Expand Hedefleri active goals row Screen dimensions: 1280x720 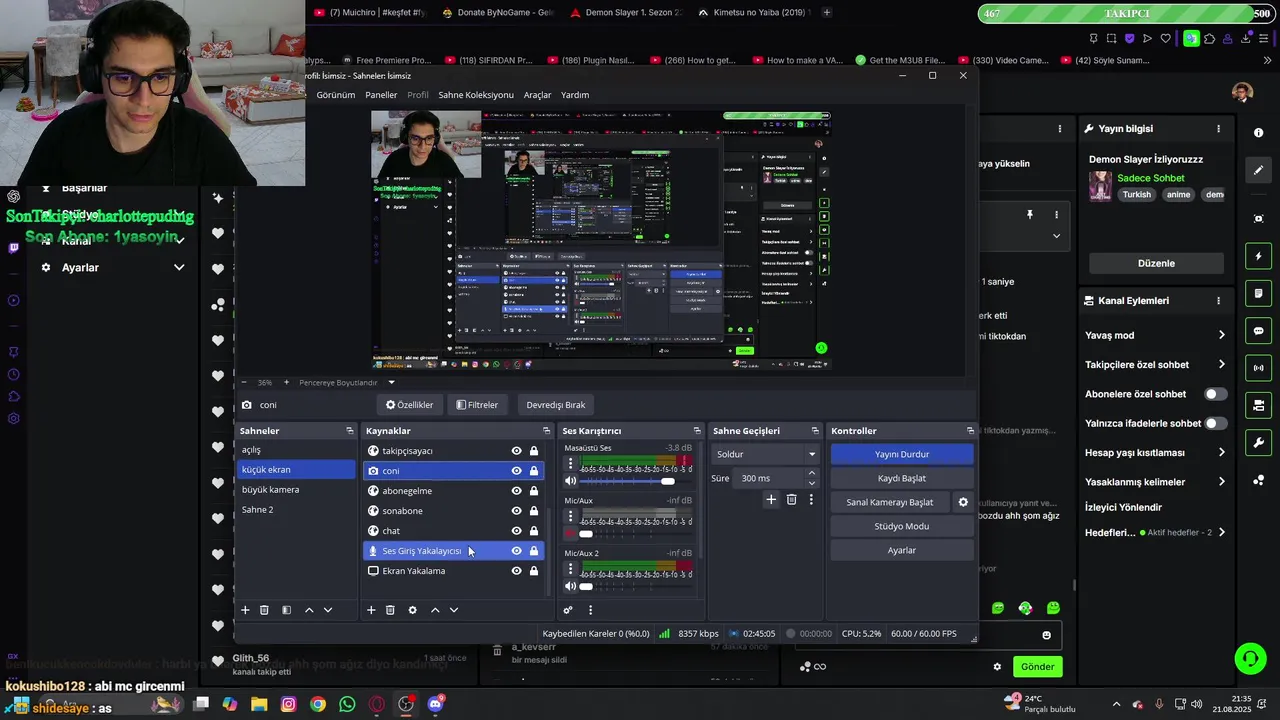click(1221, 533)
